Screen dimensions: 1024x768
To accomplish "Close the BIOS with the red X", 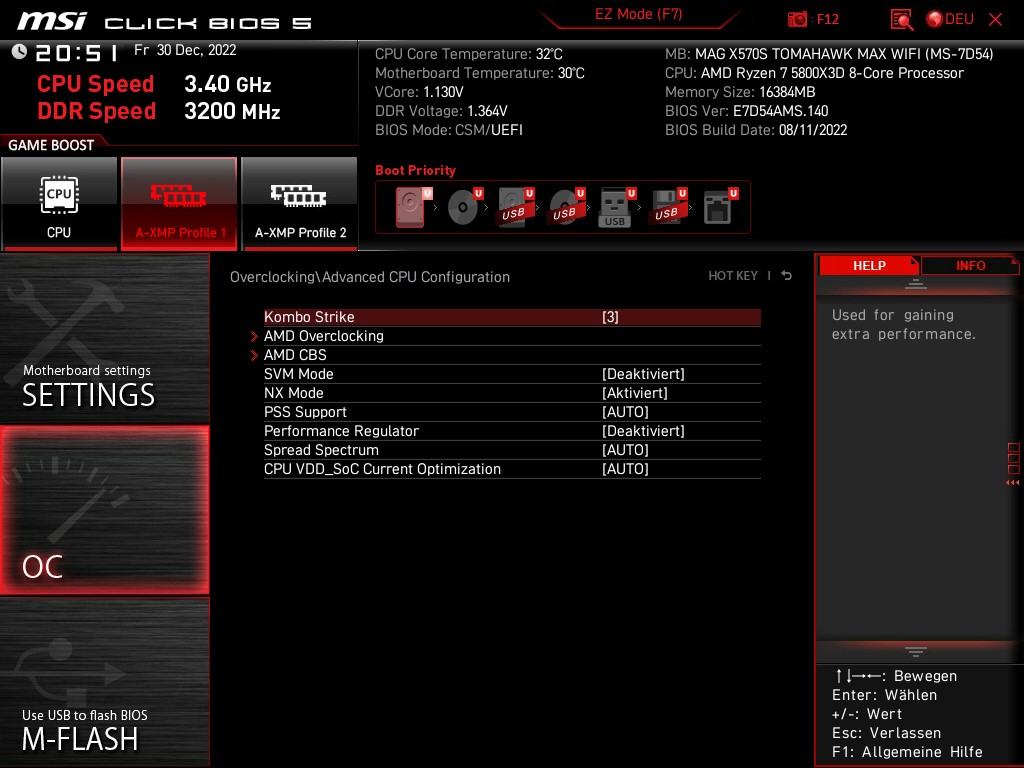I will (995, 20).
